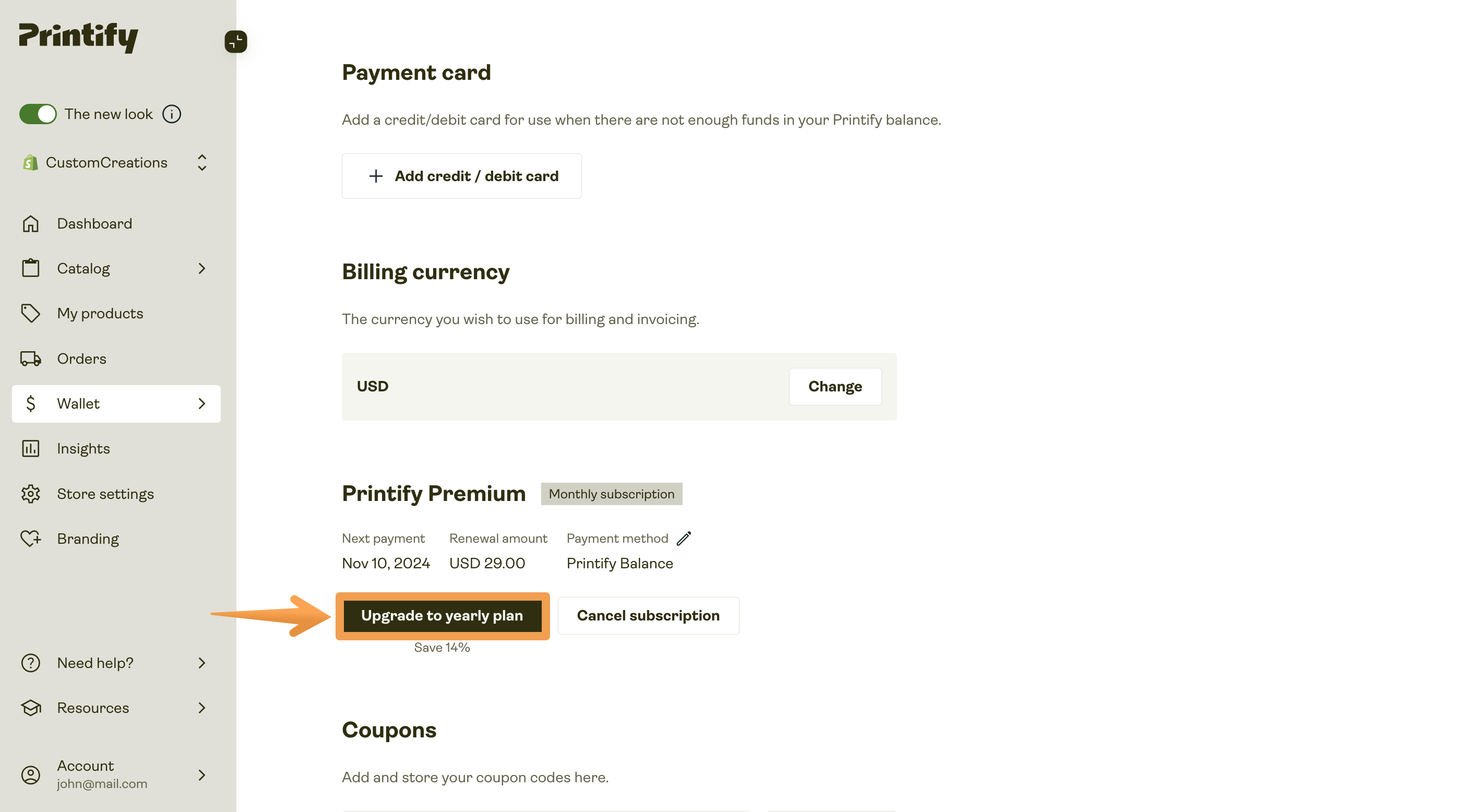Collapse sidebar with the dark square button
This screenshot has width=1479, height=812.
pyautogui.click(x=235, y=41)
